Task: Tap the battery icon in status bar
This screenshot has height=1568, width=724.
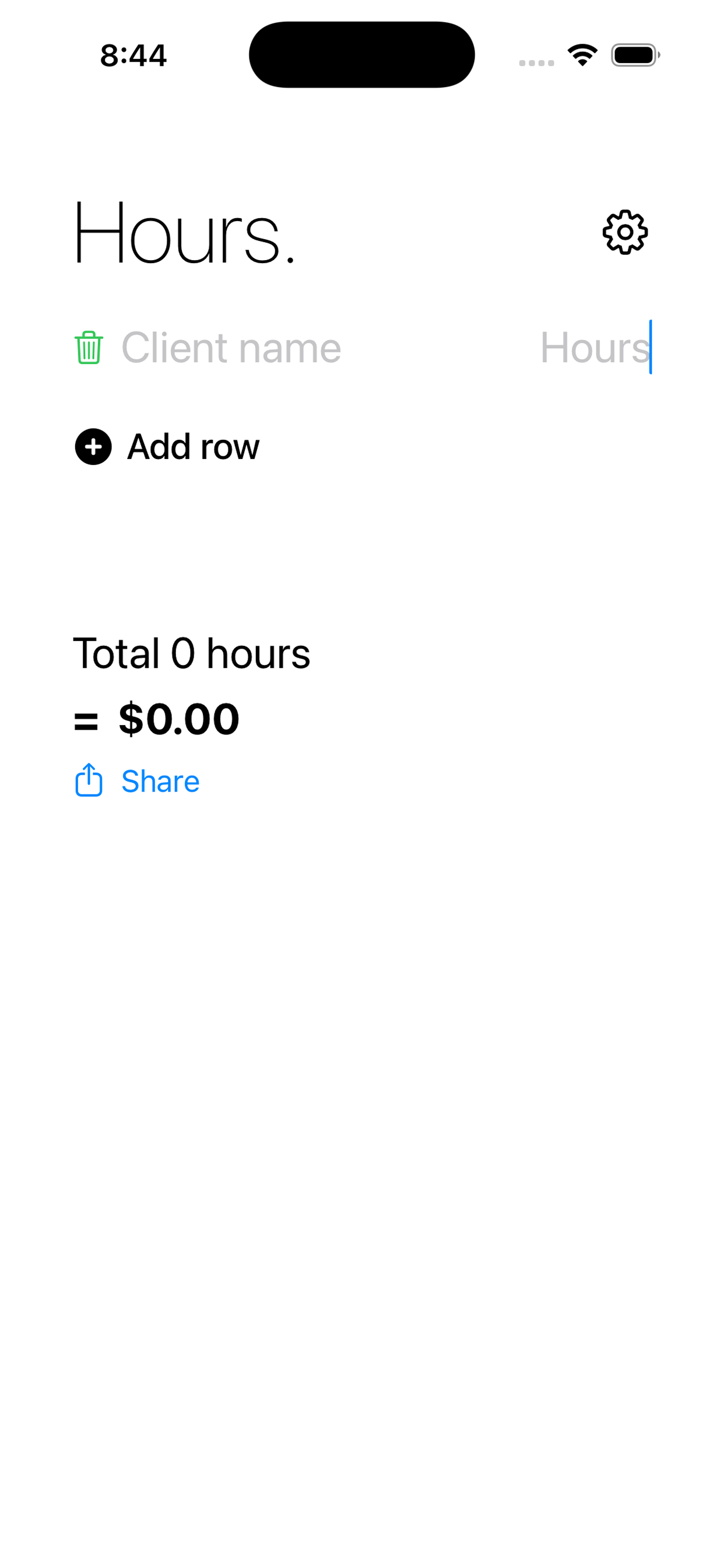Action: 632,55
